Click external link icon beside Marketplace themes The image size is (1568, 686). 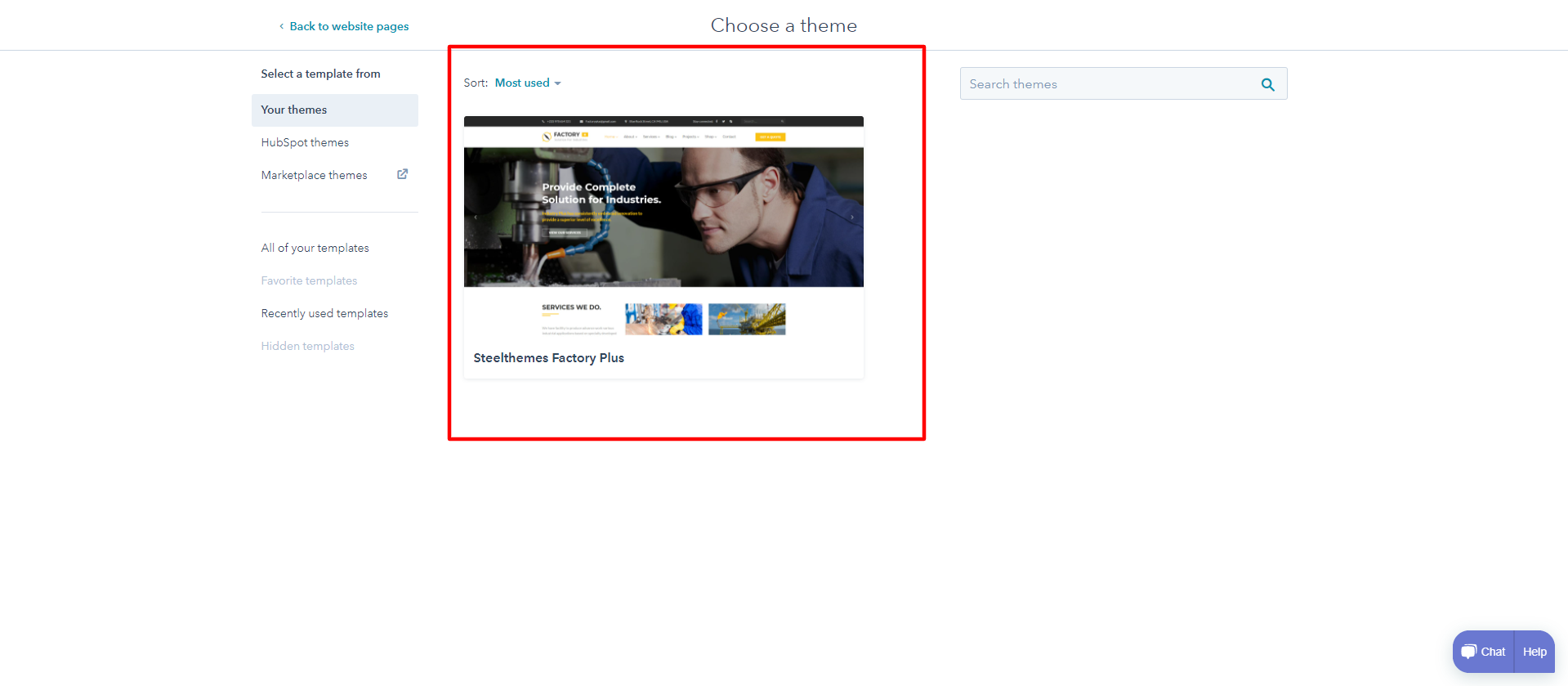(402, 174)
